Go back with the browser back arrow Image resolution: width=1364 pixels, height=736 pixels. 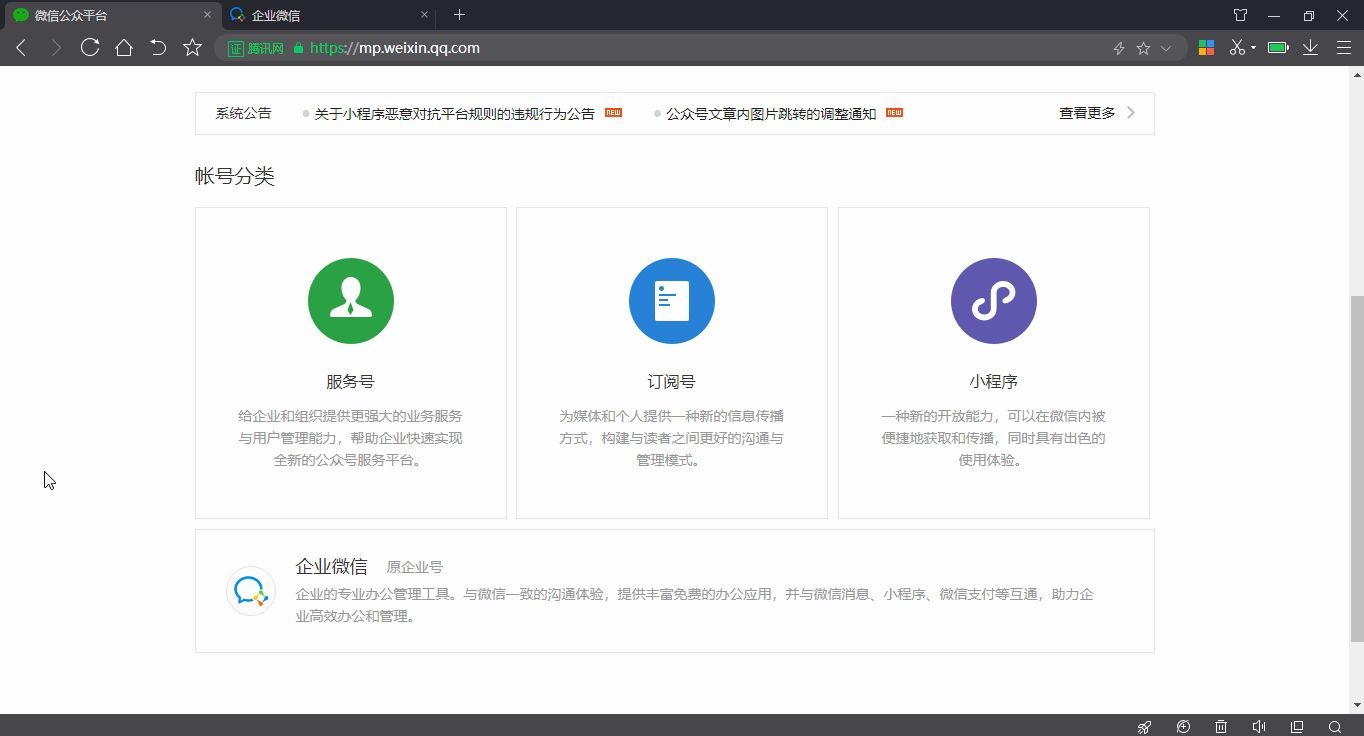(x=21, y=48)
